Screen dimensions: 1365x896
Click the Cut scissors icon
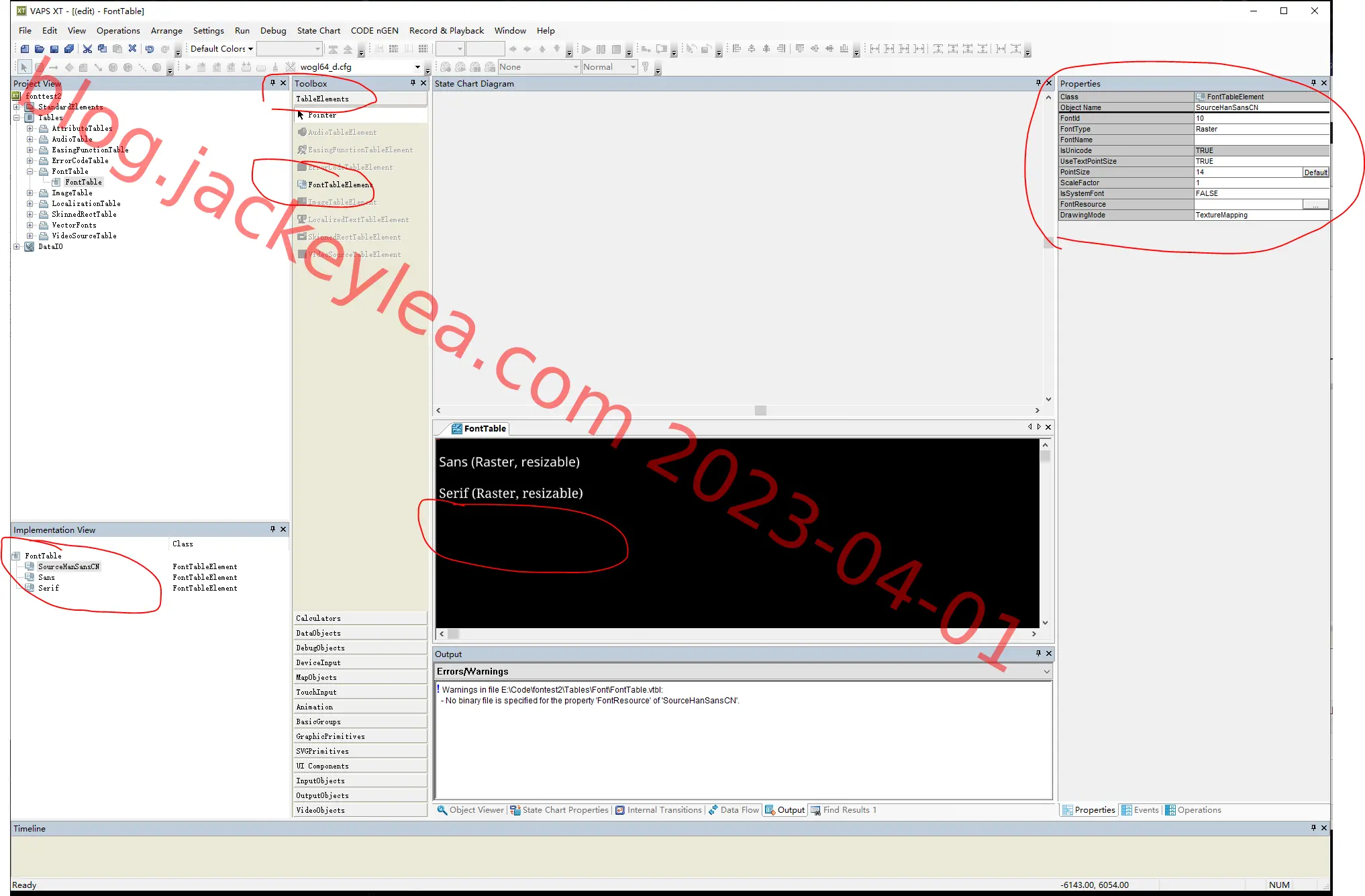(x=87, y=49)
